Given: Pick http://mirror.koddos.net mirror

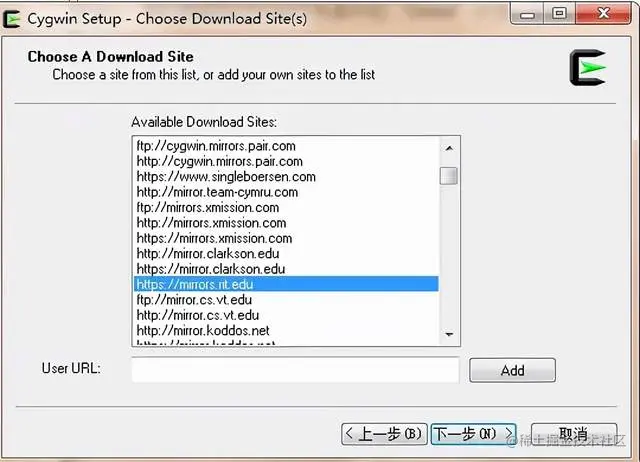Looking at the screenshot, I should [286, 331].
